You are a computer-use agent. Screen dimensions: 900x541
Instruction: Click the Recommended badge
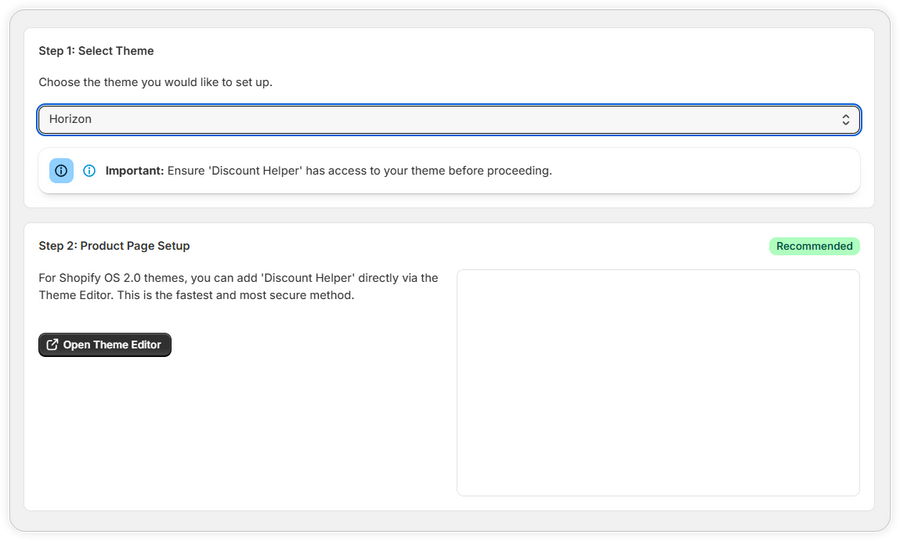click(x=814, y=246)
